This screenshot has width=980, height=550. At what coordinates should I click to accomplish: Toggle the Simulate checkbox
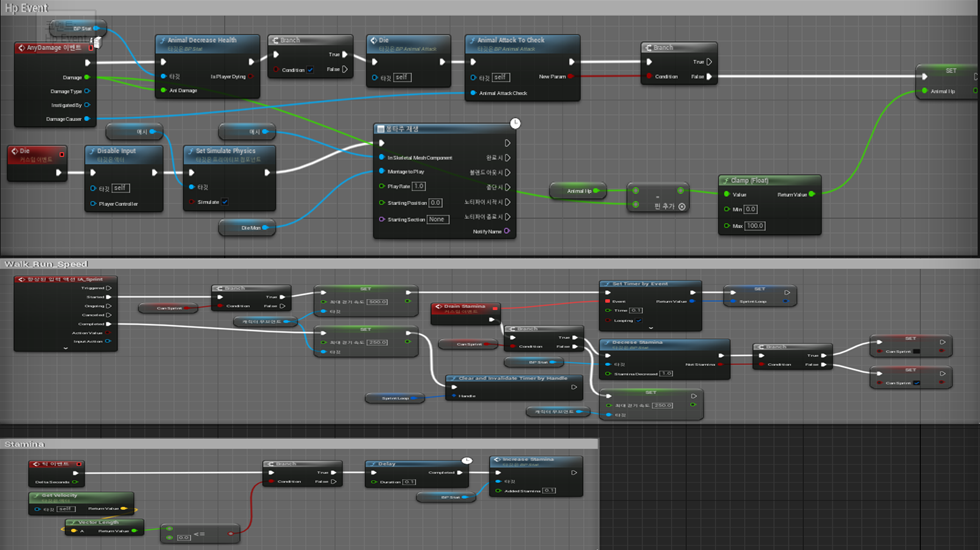click(x=224, y=202)
